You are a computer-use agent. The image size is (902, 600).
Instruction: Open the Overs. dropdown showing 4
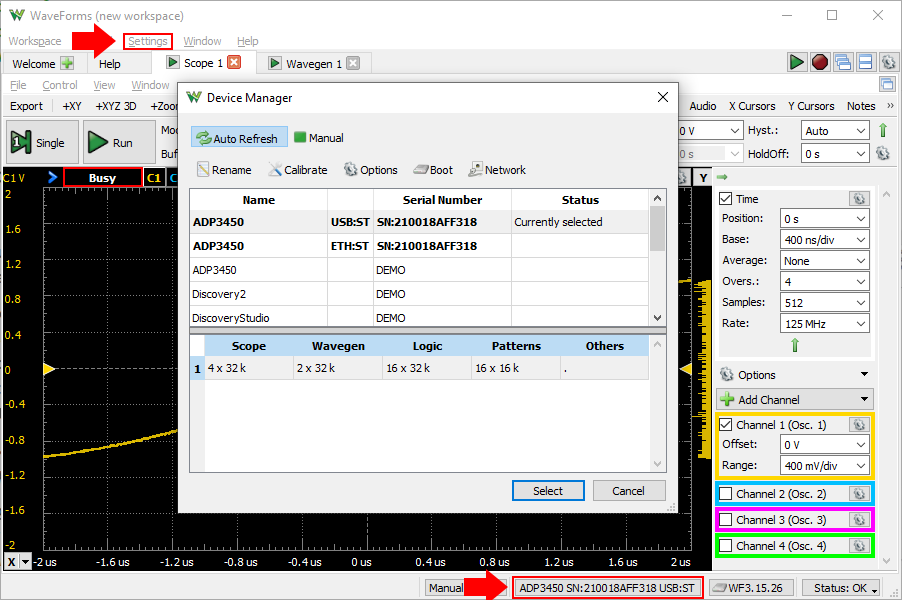pyautogui.click(x=824, y=282)
